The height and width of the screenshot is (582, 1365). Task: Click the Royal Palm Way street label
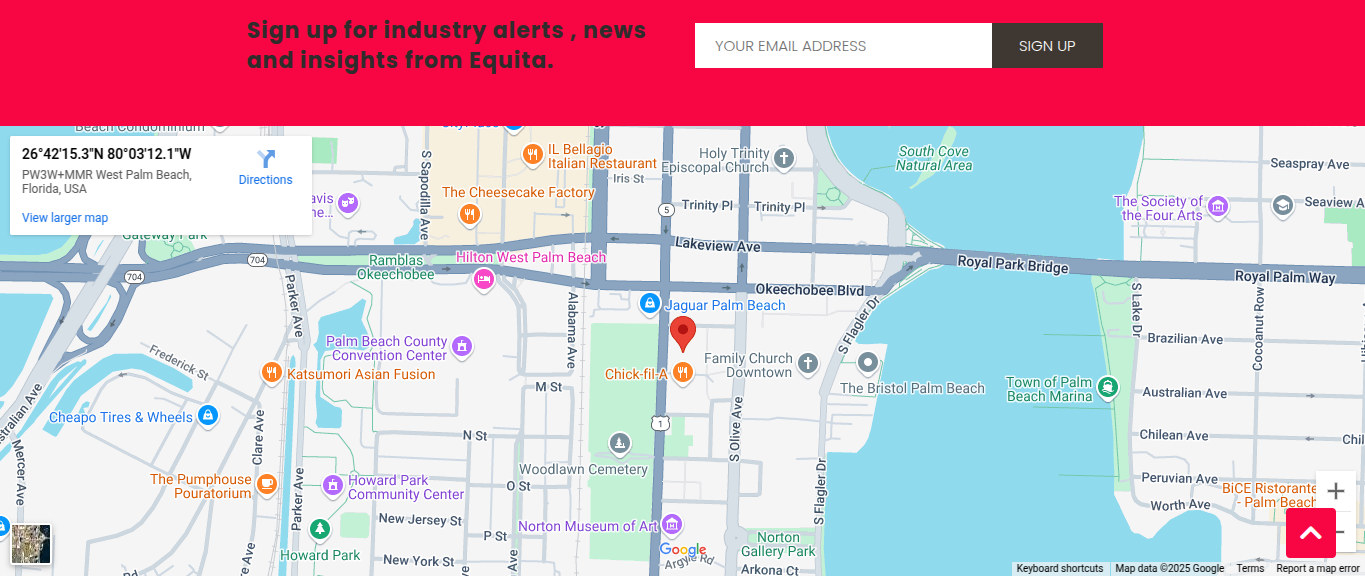(1285, 277)
